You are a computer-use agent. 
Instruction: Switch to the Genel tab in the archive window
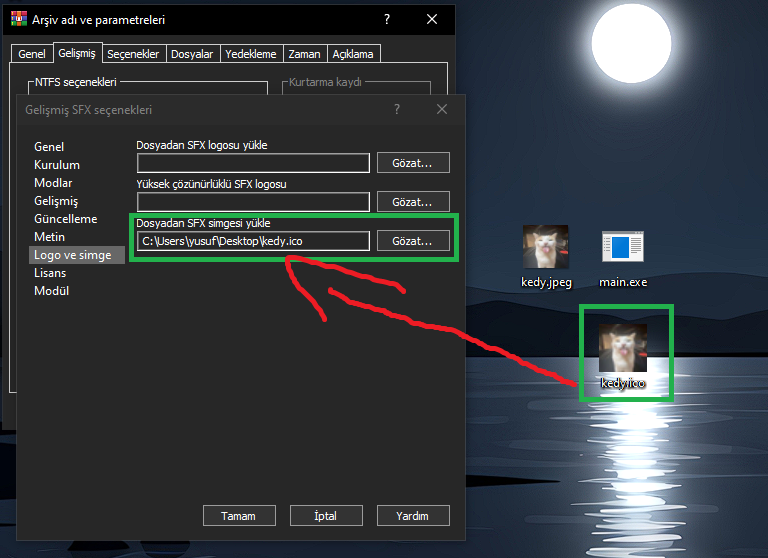32,54
